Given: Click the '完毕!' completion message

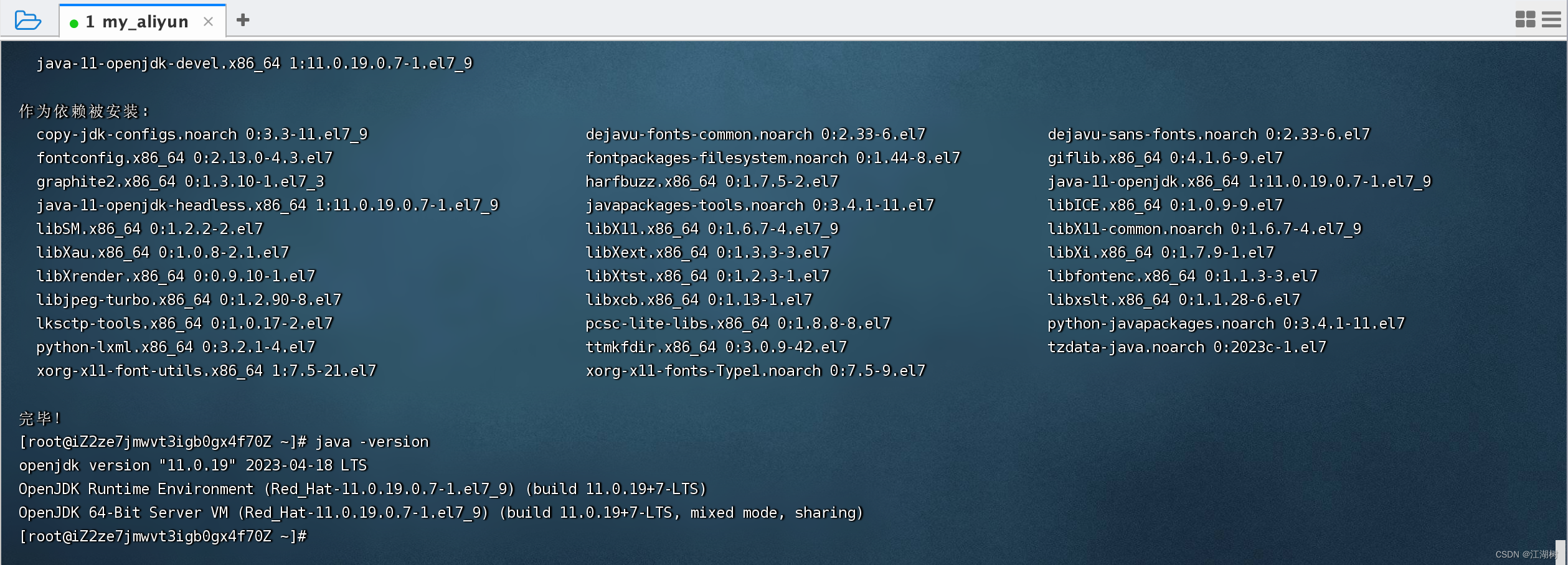Looking at the screenshot, I should 40,418.
